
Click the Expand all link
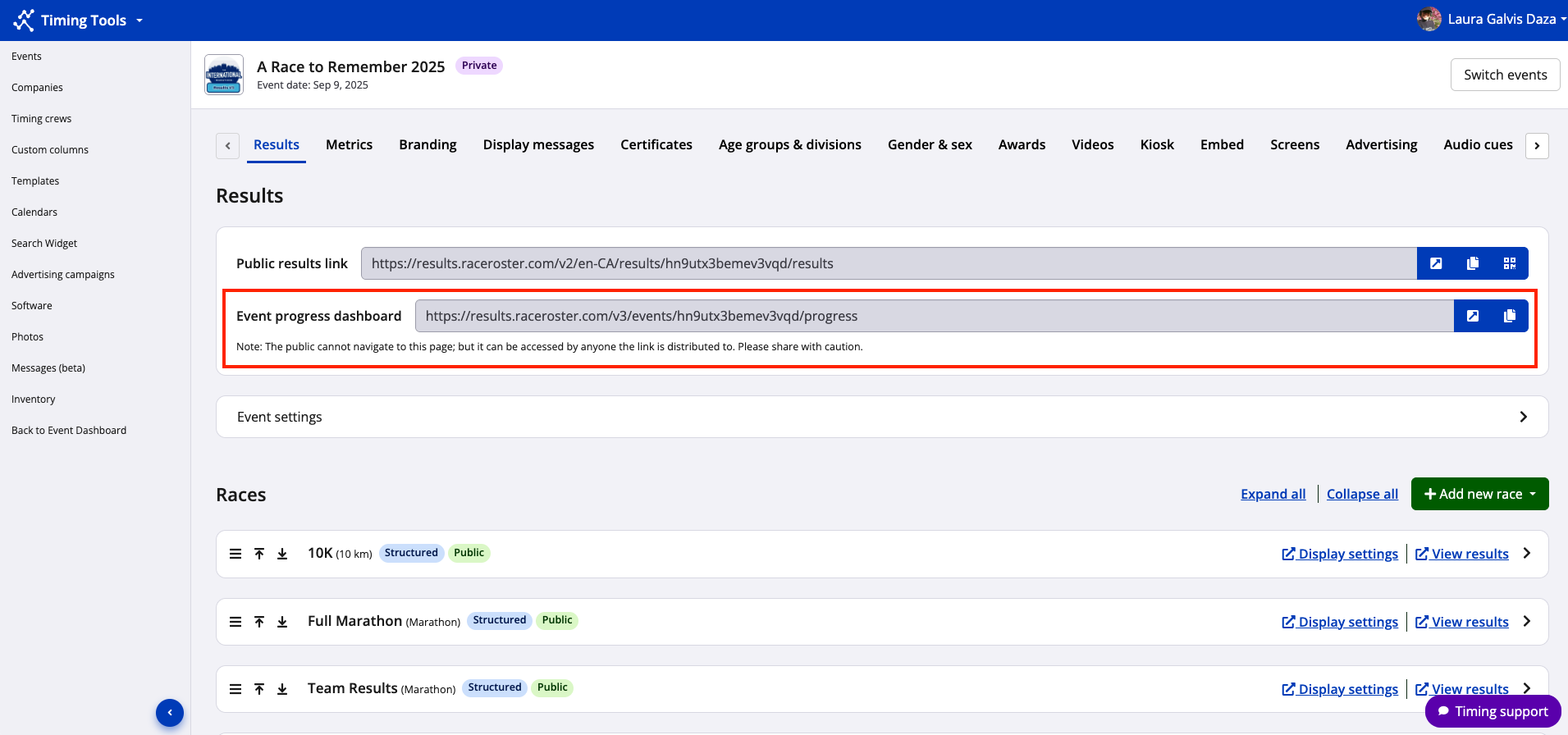tap(1273, 494)
